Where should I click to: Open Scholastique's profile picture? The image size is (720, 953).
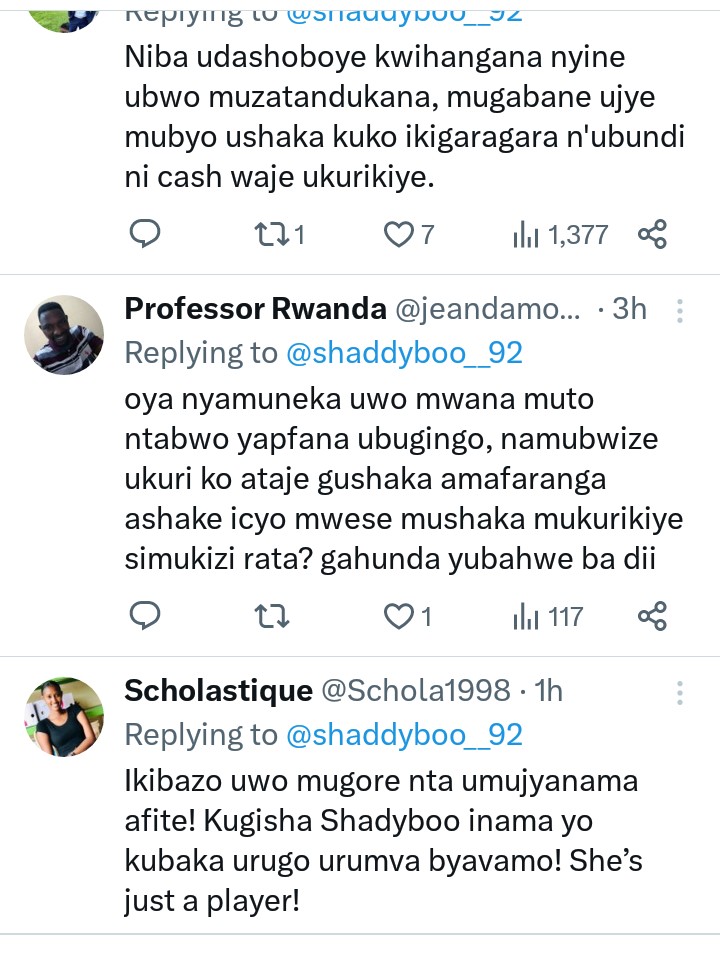tap(64, 716)
